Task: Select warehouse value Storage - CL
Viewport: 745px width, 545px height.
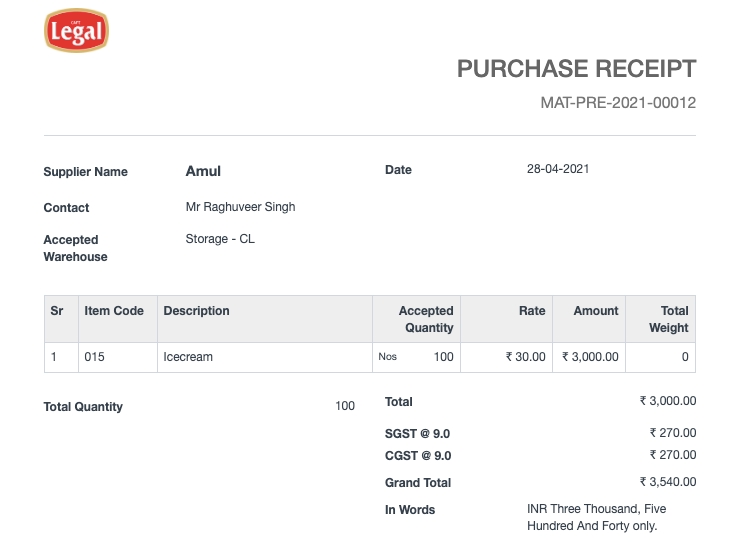Action: (220, 239)
